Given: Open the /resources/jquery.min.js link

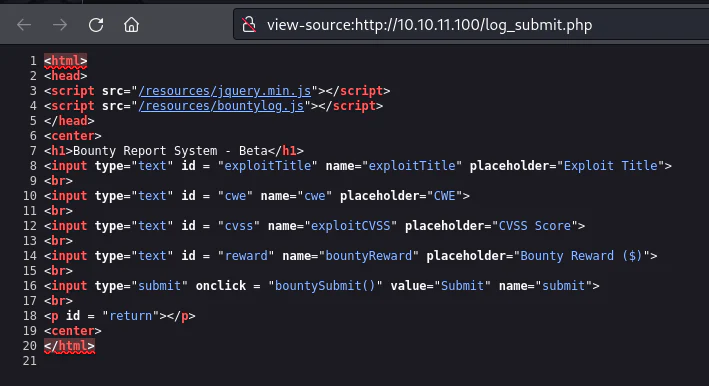Looking at the screenshot, I should click(225, 91).
